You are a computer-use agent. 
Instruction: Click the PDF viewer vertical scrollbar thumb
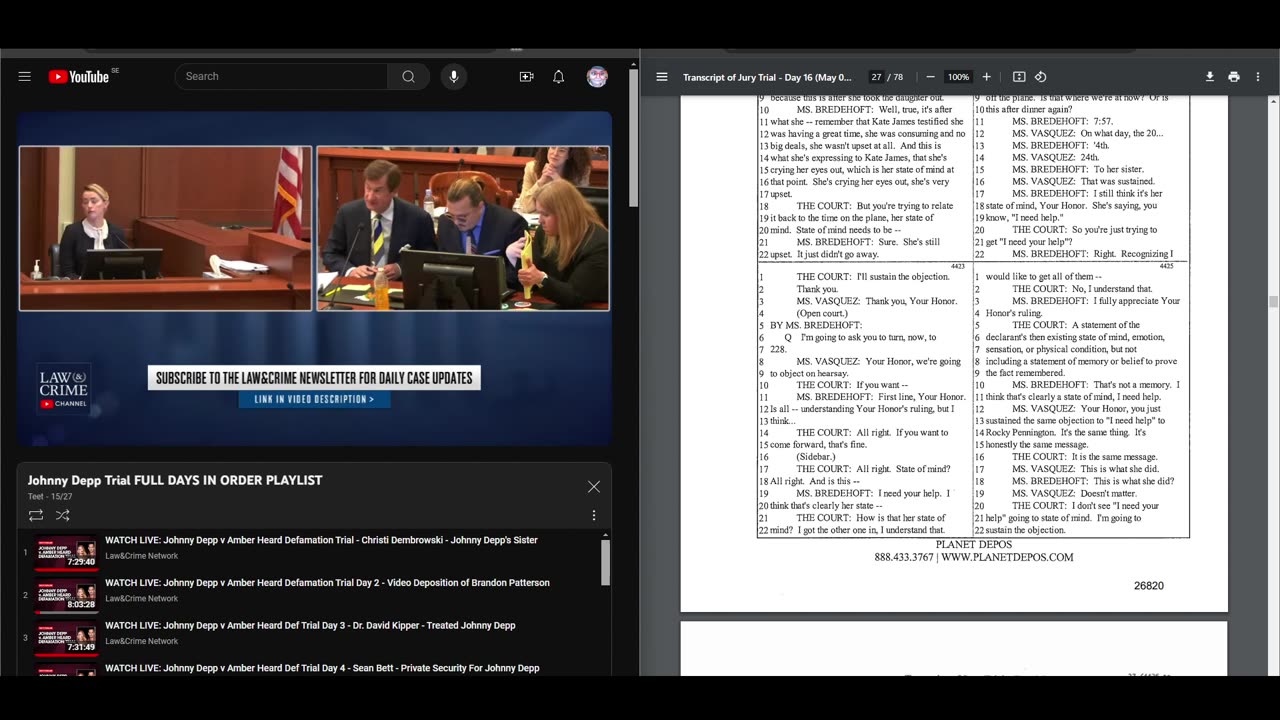click(x=1273, y=301)
